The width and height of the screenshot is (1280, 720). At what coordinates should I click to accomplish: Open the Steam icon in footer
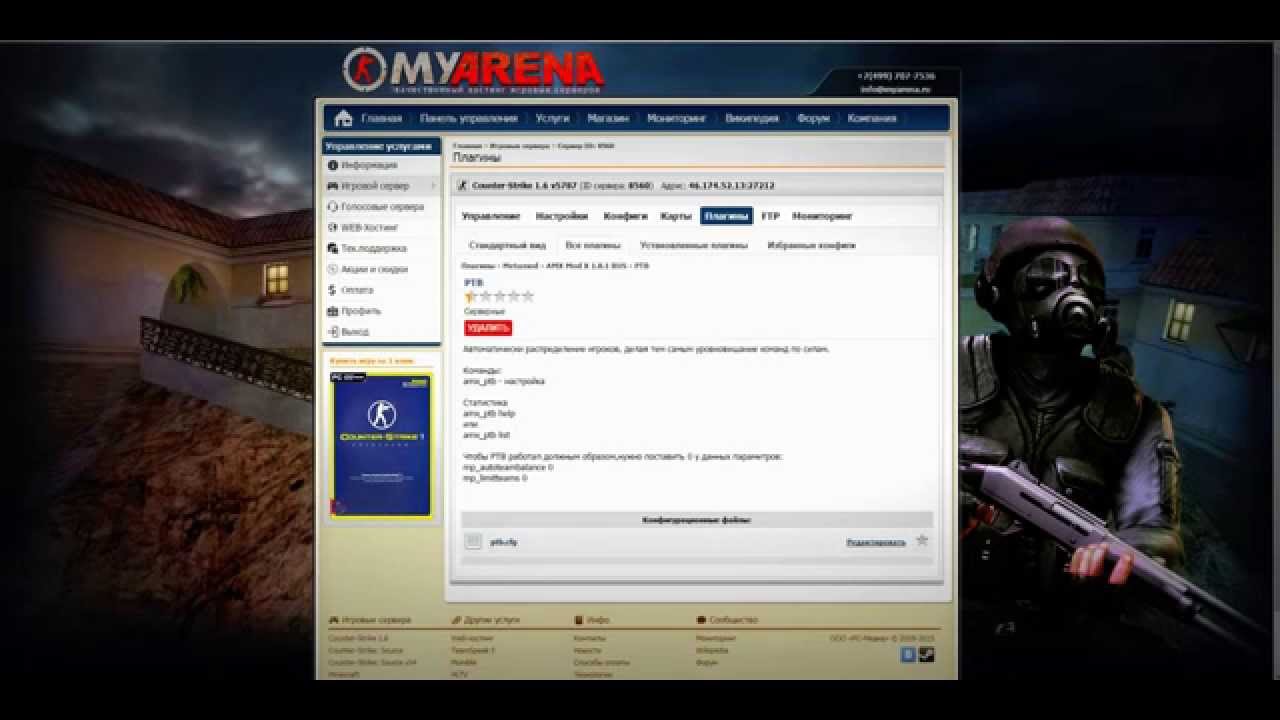[927, 655]
